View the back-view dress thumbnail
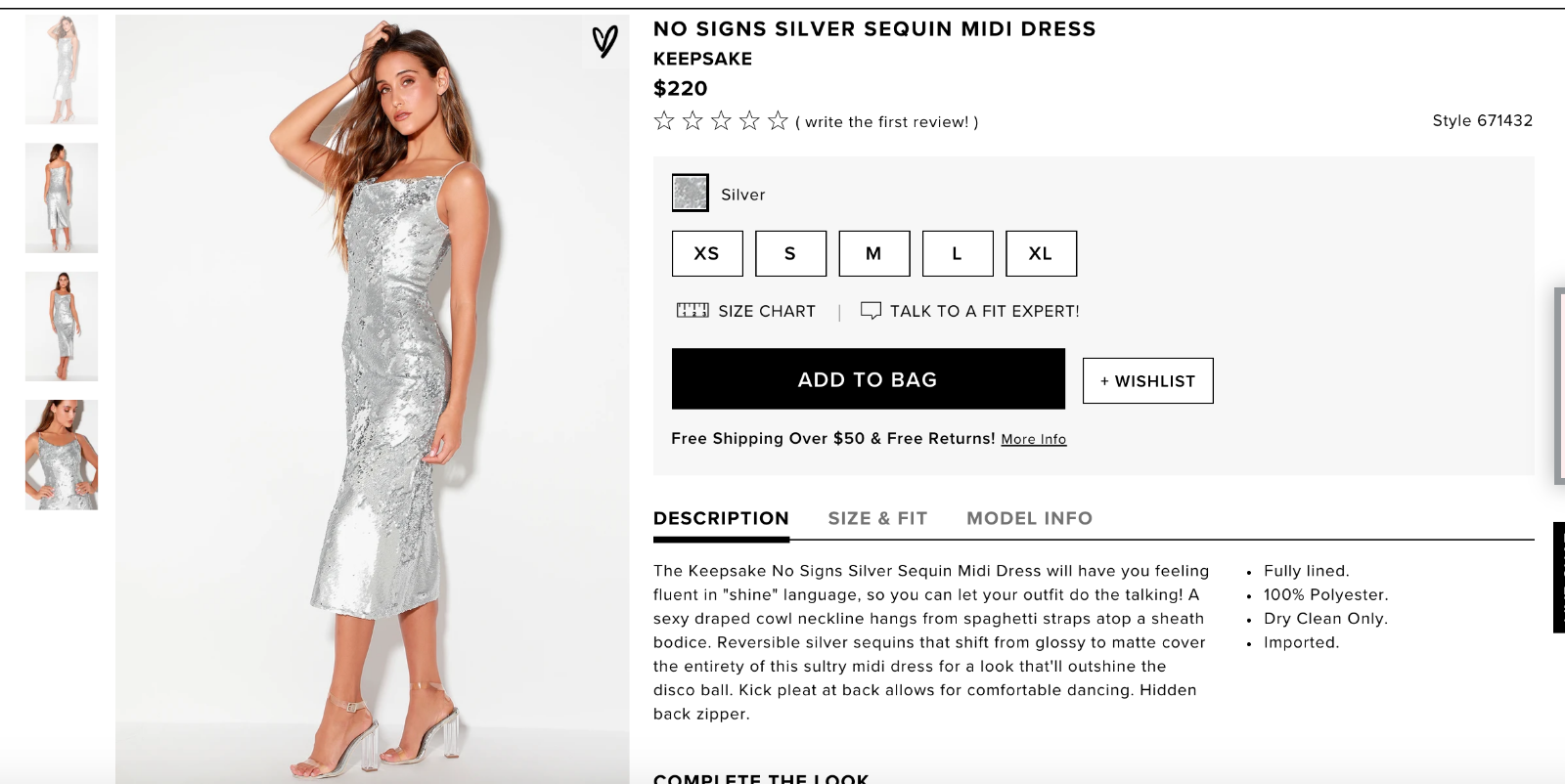Image resolution: width=1565 pixels, height=784 pixels. coord(62,198)
